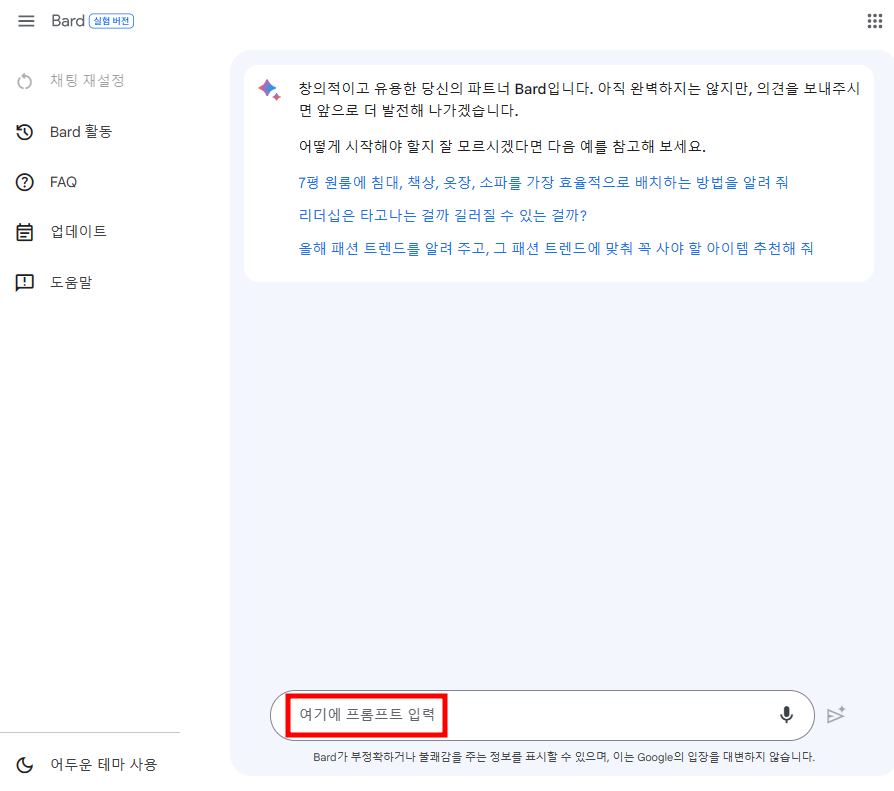
Task: Click the help feedback bubble icon
Action: (x=25, y=282)
